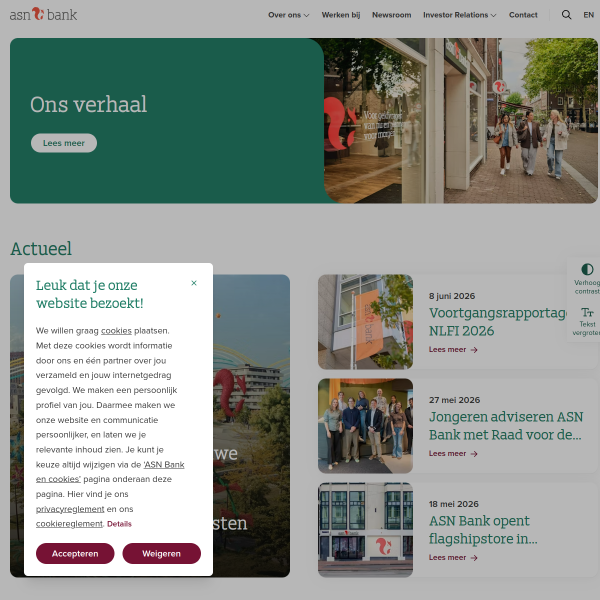Click the '18 mei 2026' date text
600x600 pixels.
[x=453, y=504]
